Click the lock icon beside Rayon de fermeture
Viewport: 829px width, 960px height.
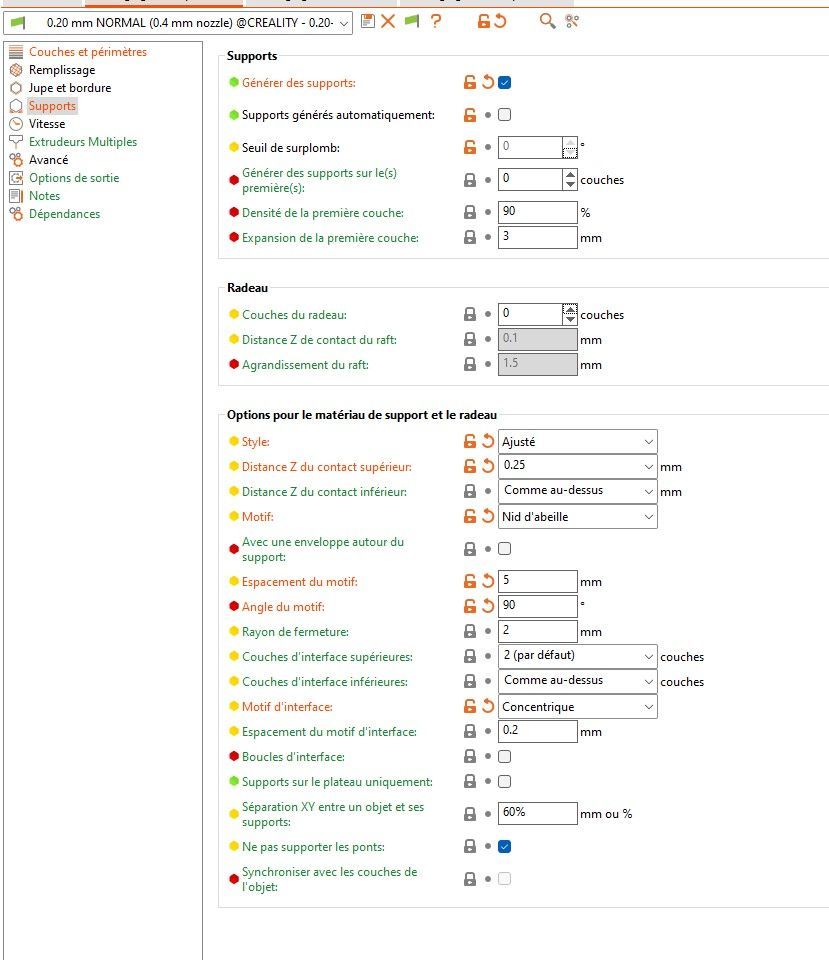click(x=469, y=632)
